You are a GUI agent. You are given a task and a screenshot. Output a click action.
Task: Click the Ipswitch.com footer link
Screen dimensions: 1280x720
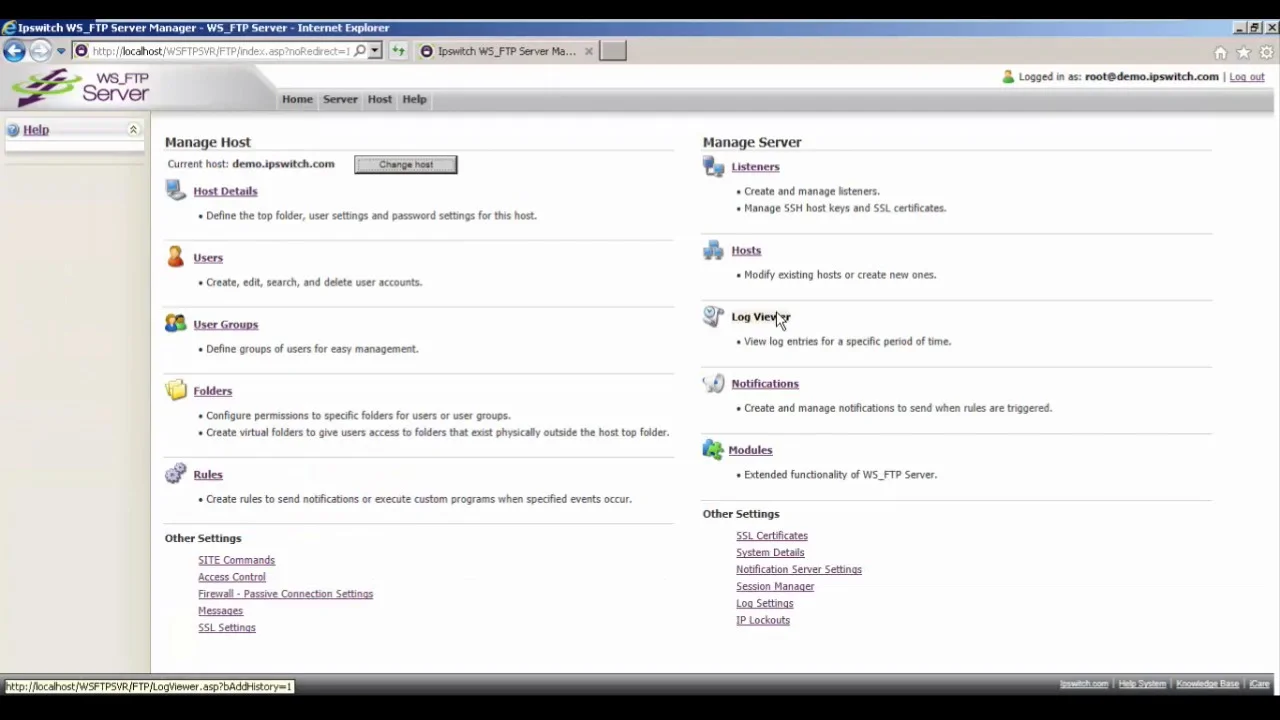coord(1084,684)
